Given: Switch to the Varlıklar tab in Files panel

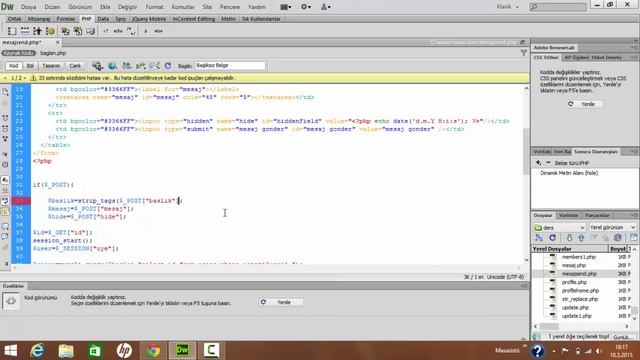Looking at the screenshot, I should [x=569, y=215].
